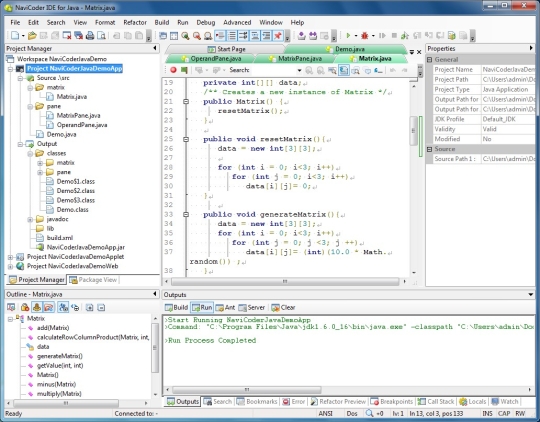Open the Refactor menu
This screenshot has width=540, height=422.
pos(135,22)
